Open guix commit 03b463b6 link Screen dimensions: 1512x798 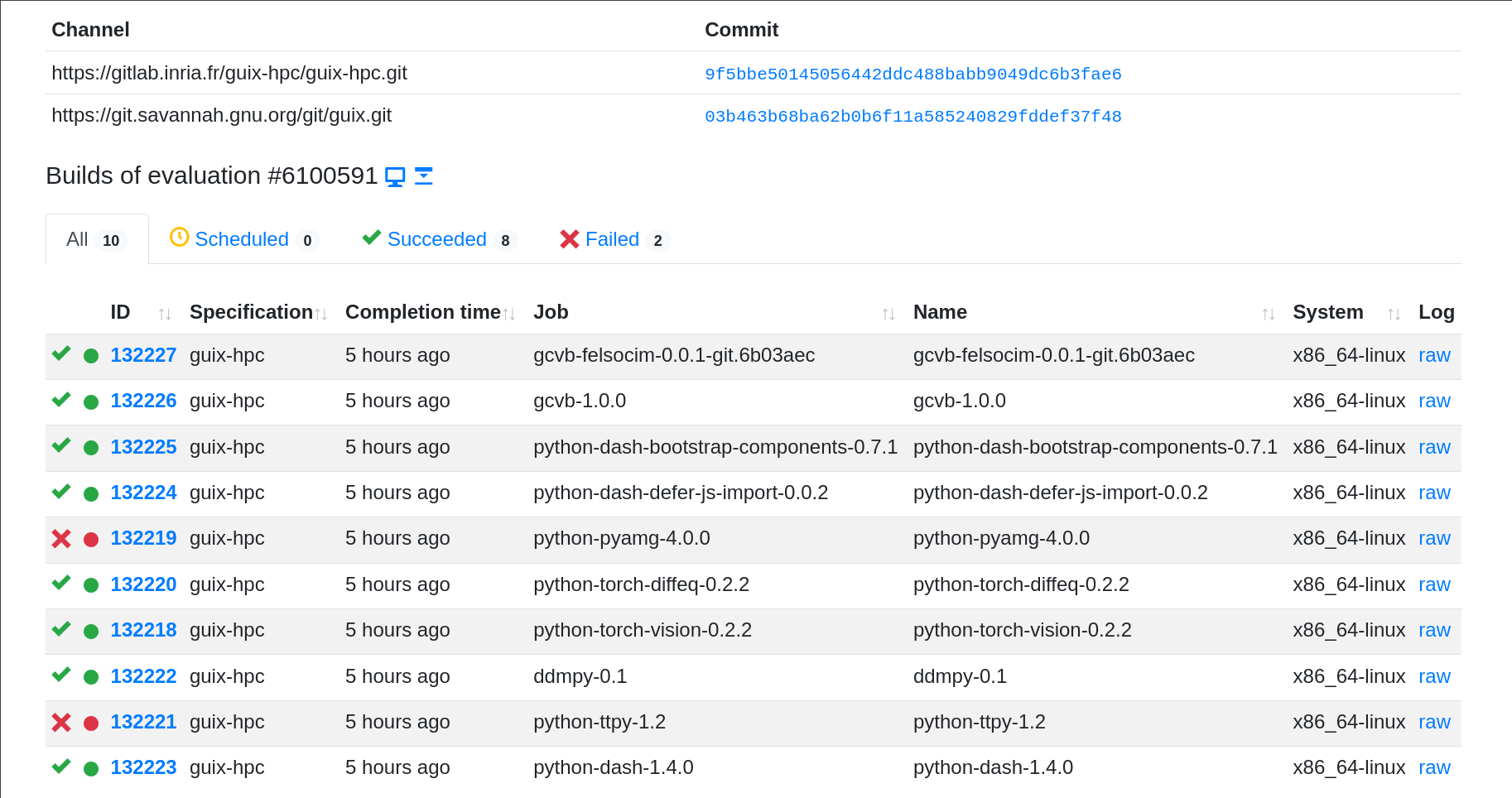click(x=913, y=116)
